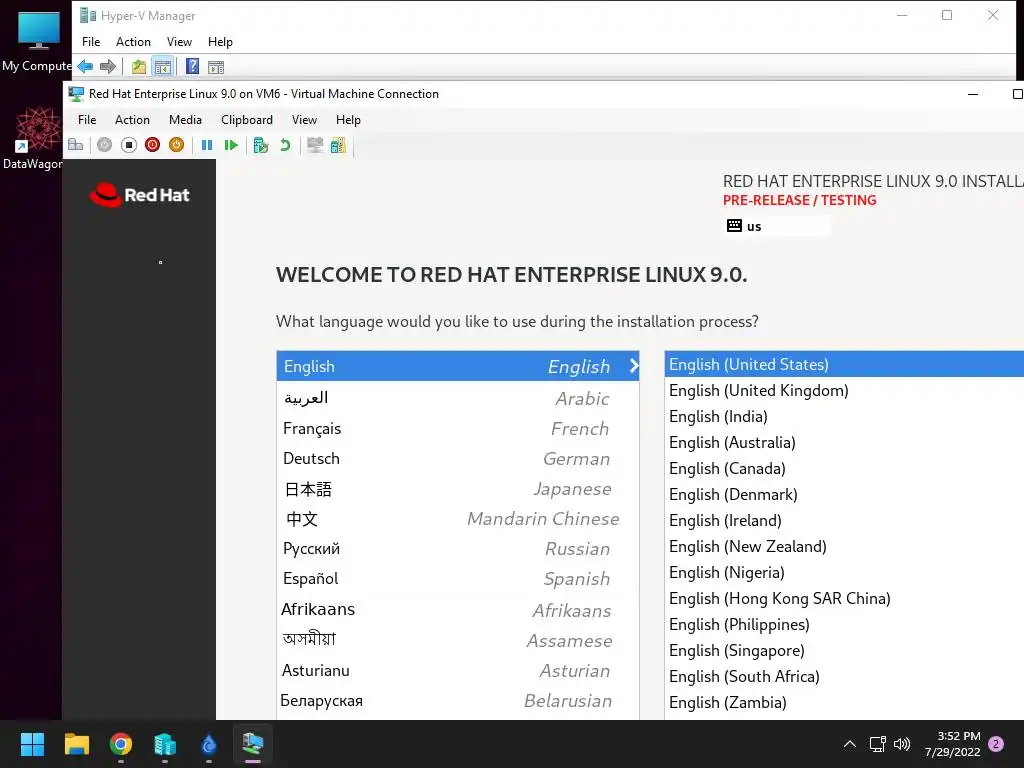Open View menu in Hyper-V Manager
The height and width of the screenshot is (768, 1024).
tap(179, 42)
